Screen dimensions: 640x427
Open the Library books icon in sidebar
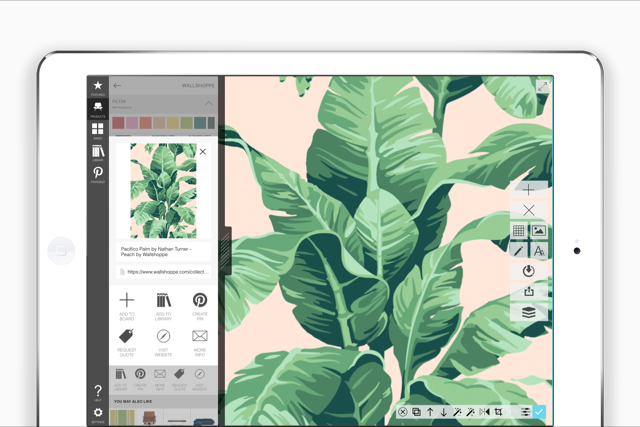(x=98, y=153)
